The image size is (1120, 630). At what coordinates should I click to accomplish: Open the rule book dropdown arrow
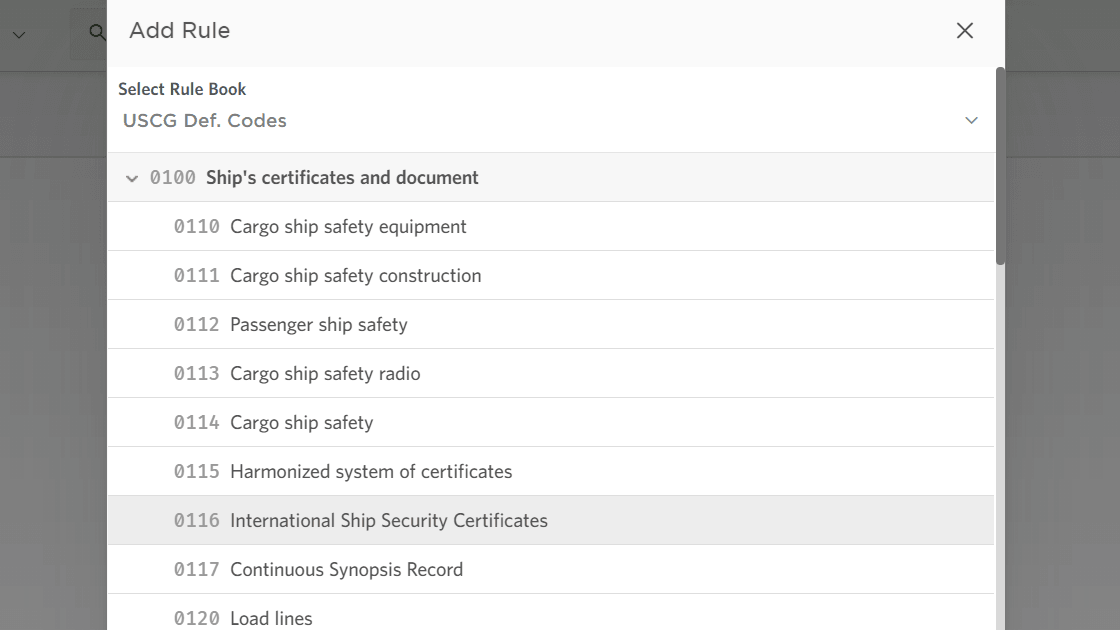(971, 121)
